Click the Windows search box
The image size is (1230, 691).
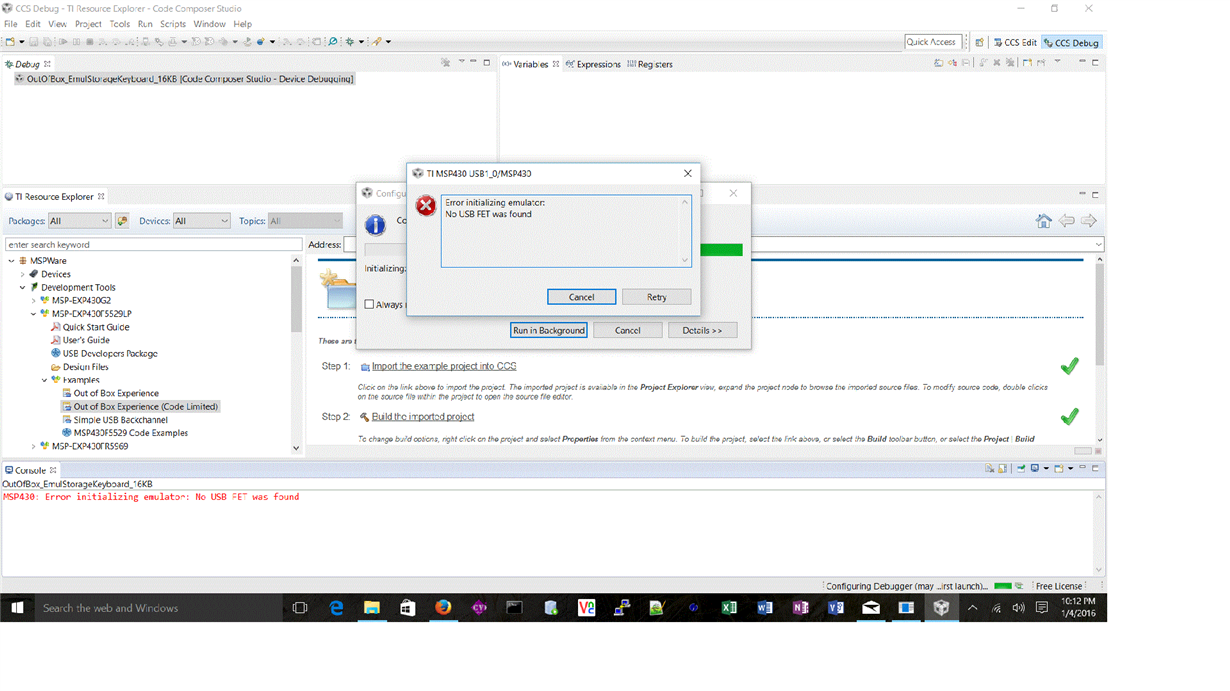(x=157, y=607)
